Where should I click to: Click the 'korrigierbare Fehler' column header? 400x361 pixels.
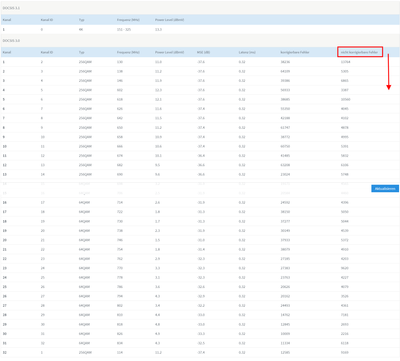295,52
